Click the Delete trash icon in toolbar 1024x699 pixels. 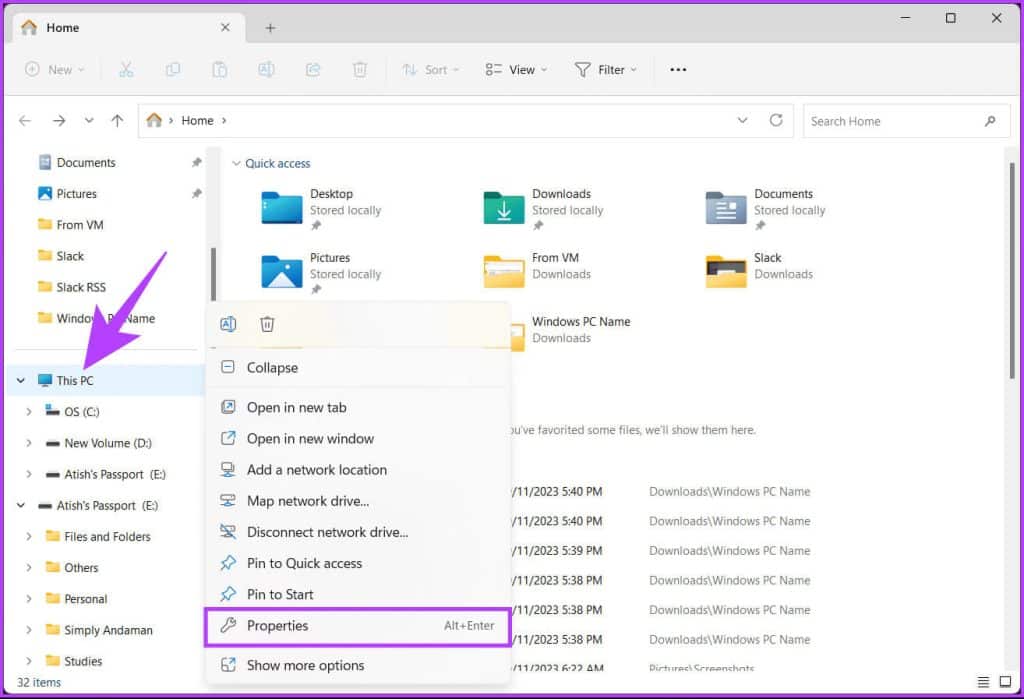point(360,70)
